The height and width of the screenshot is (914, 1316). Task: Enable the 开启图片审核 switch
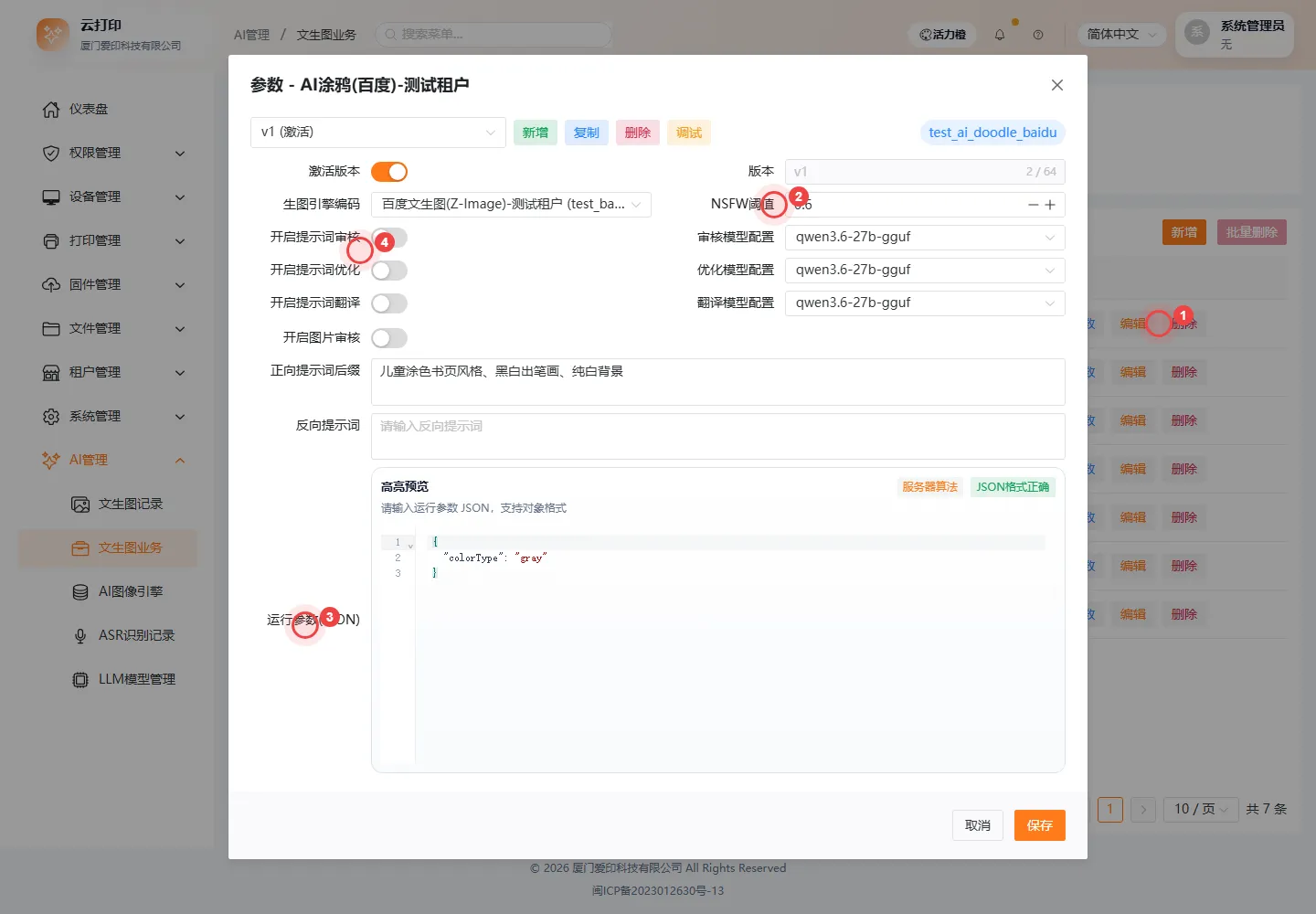389,338
